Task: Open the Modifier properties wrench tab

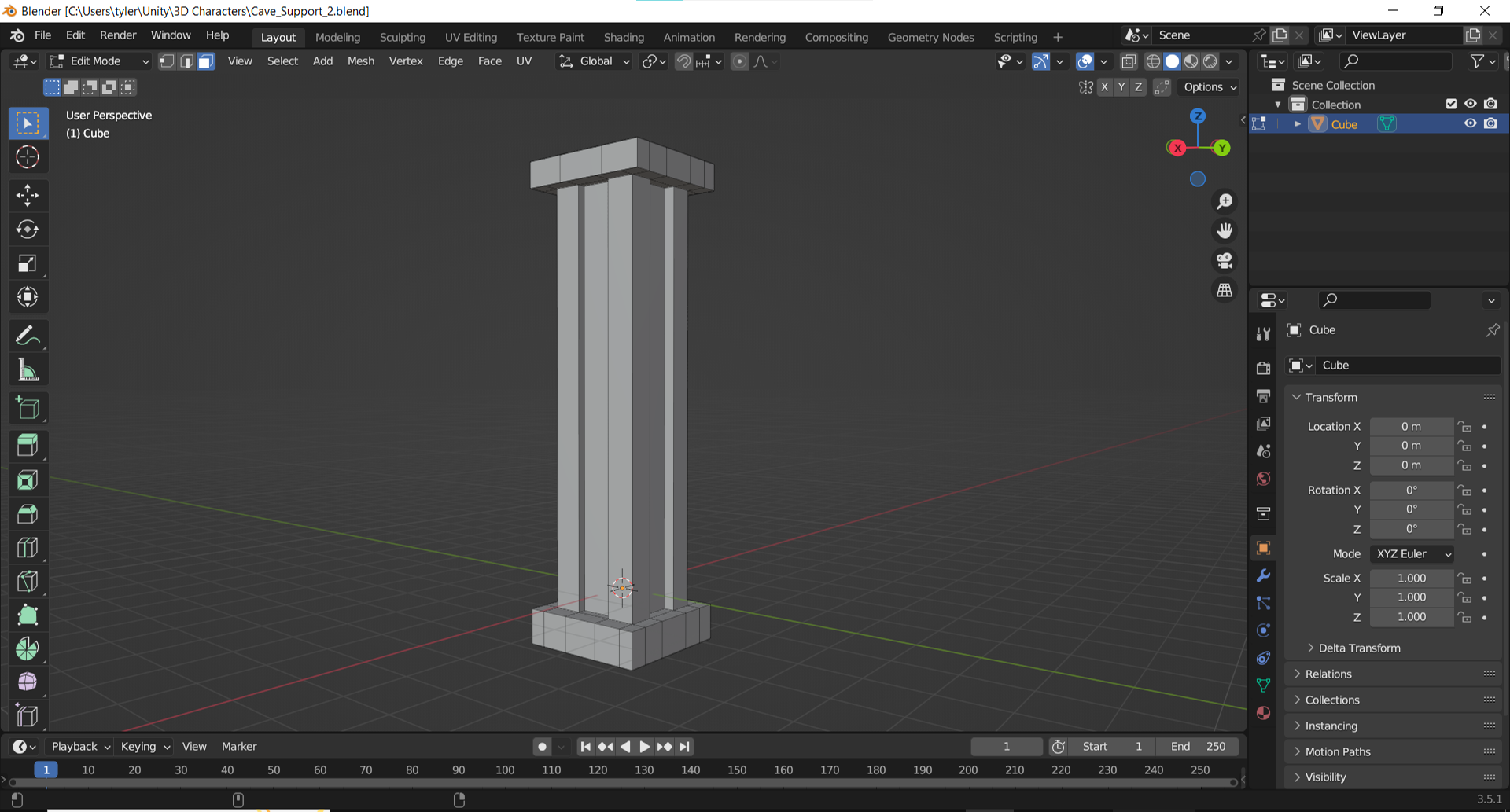Action: click(1263, 575)
